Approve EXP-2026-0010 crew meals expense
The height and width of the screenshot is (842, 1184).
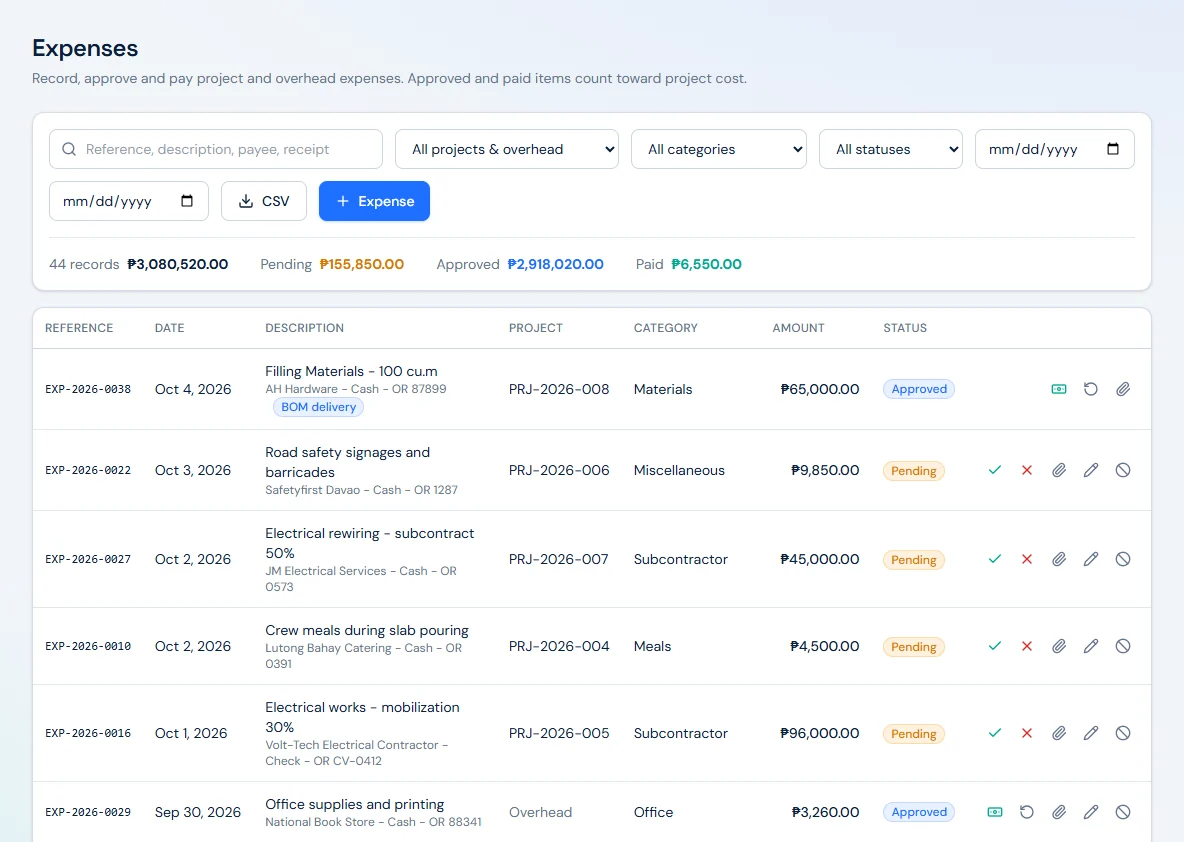point(994,646)
